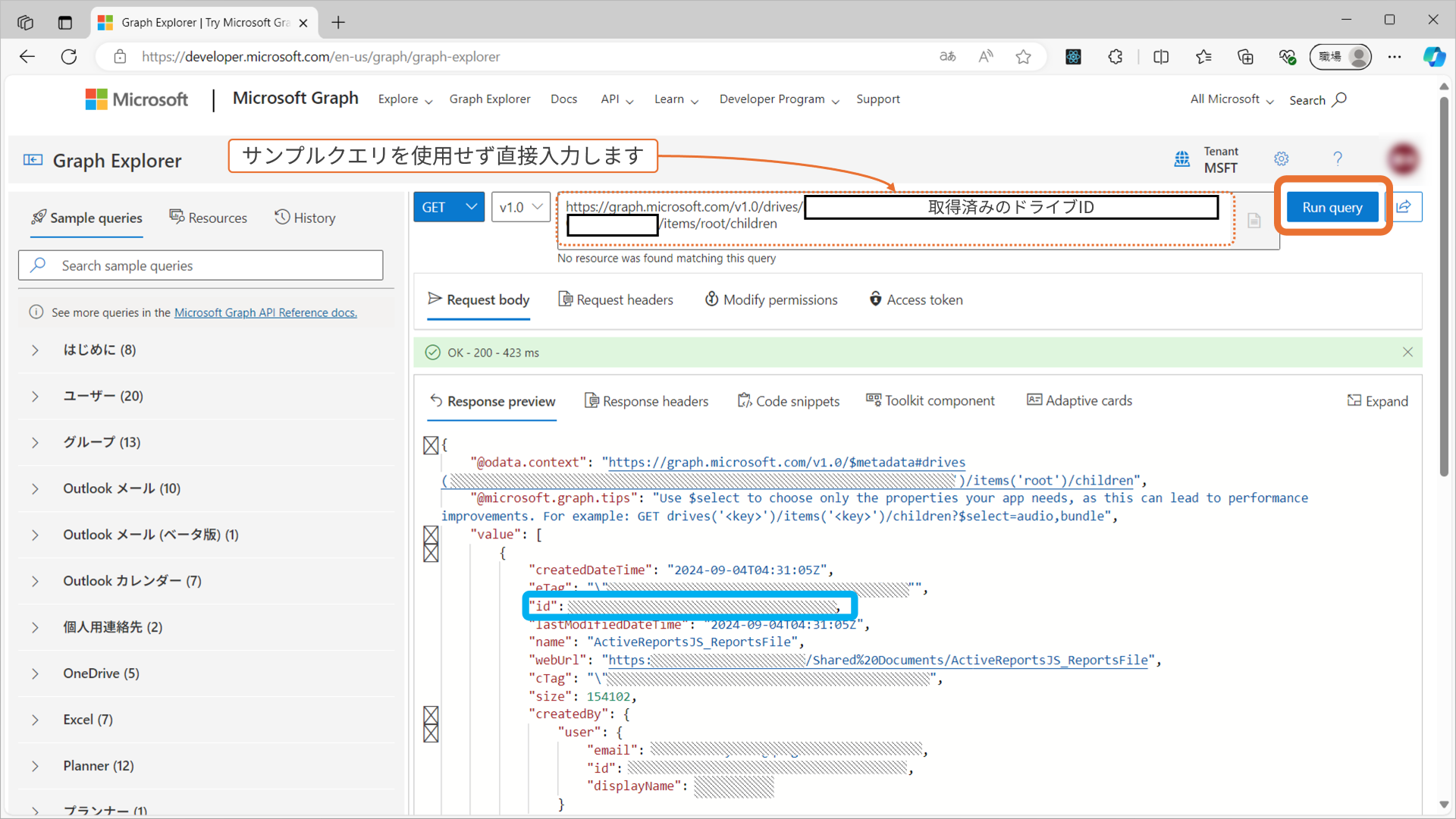This screenshot has height=819, width=1456.
Task: Open the browser profile button
Action: pos(1341,57)
